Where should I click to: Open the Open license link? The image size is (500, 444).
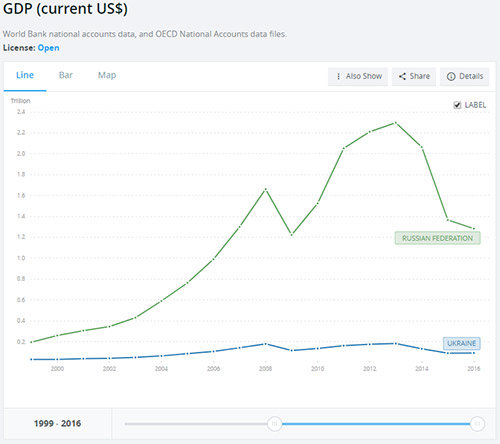48,48
